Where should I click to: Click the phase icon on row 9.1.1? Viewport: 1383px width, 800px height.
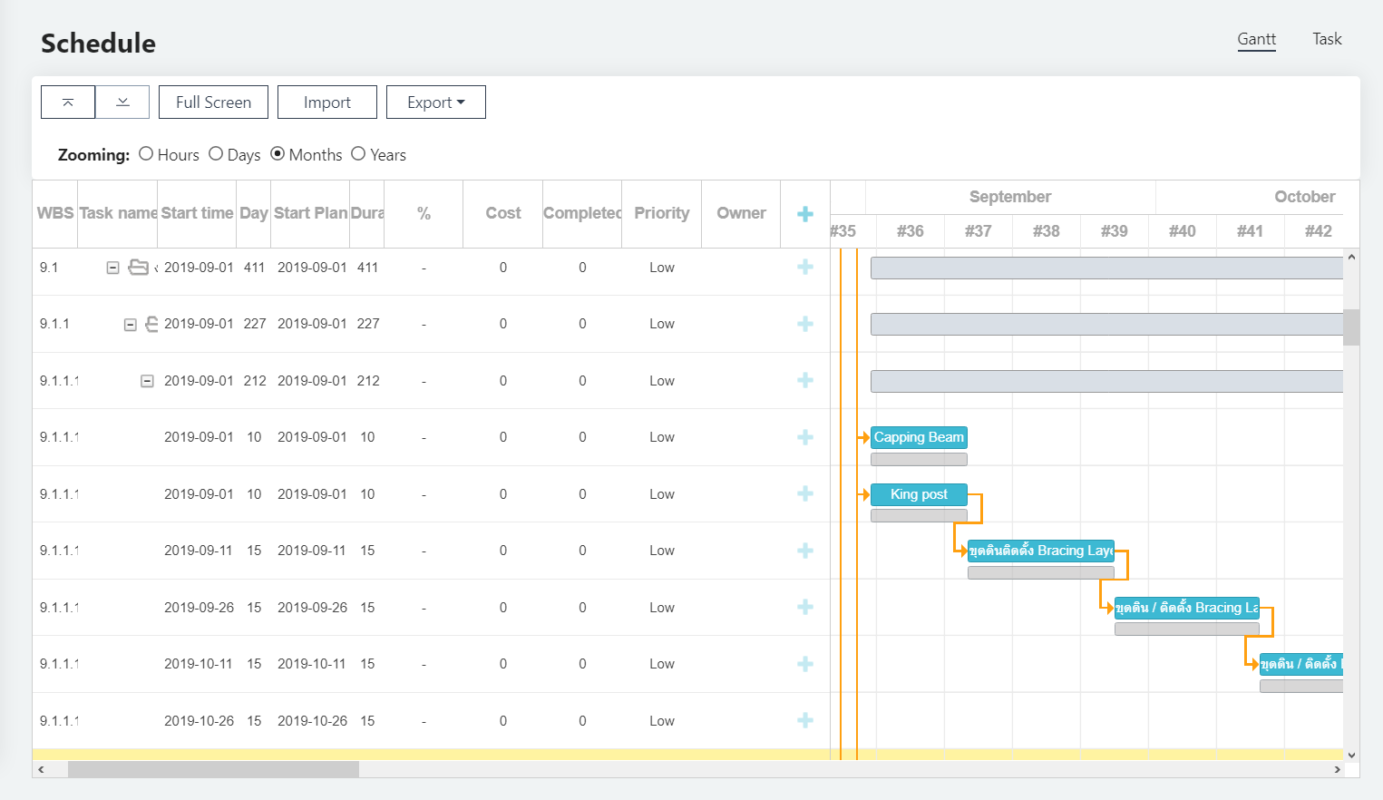point(150,323)
